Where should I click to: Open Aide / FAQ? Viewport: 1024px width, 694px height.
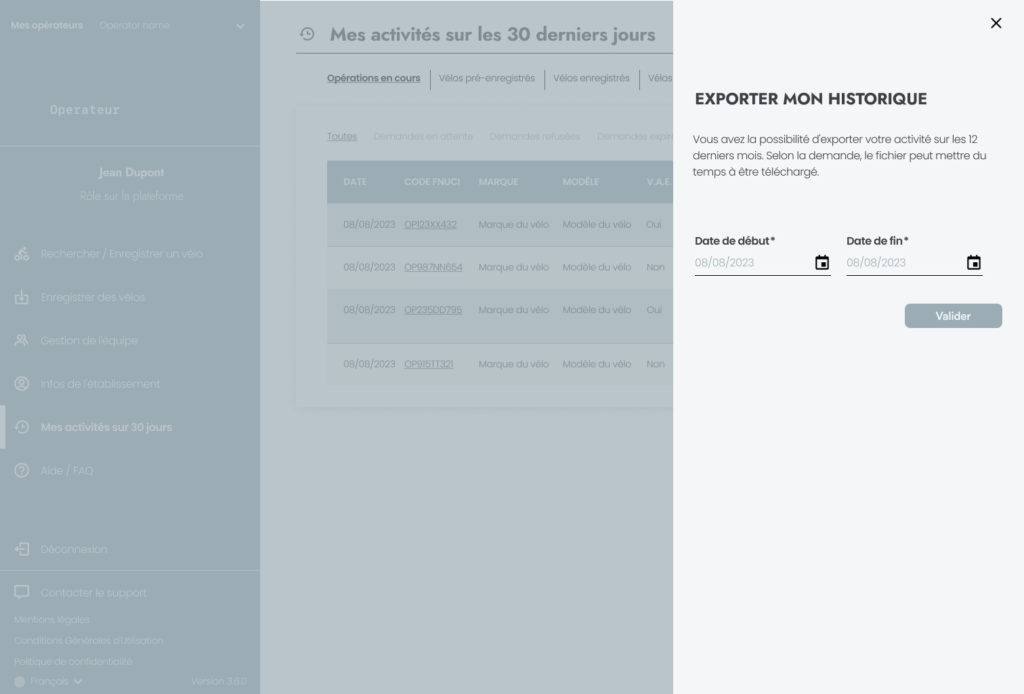point(67,470)
